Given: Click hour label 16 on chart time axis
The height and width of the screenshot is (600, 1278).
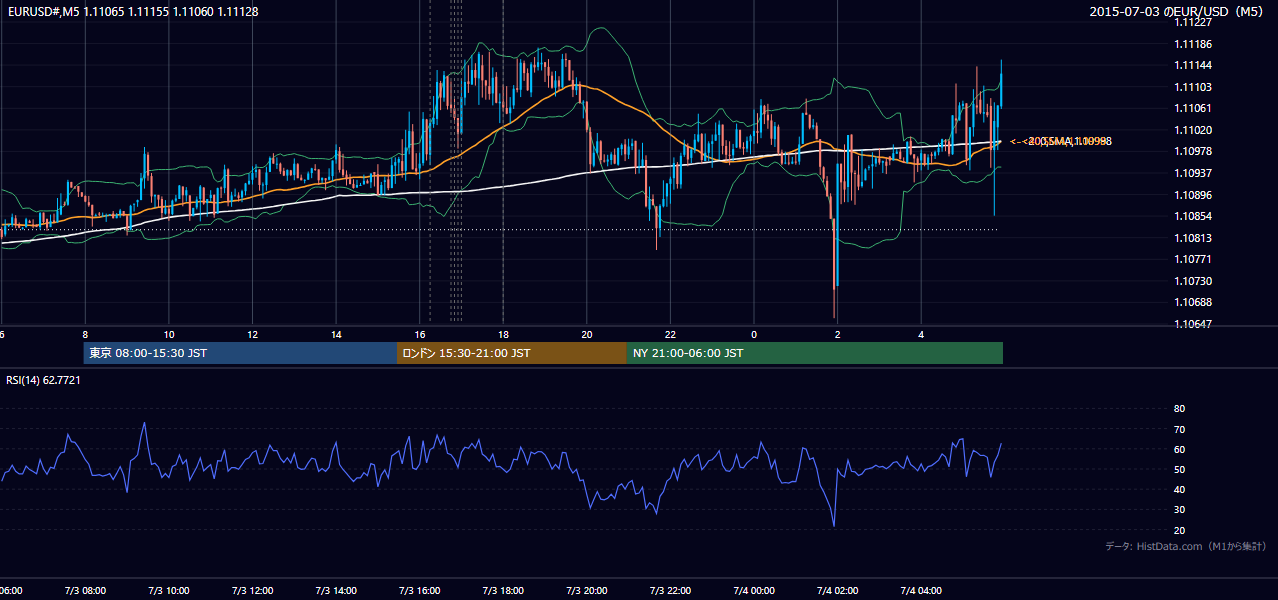Looking at the screenshot, I should click(x=420, y=335).
